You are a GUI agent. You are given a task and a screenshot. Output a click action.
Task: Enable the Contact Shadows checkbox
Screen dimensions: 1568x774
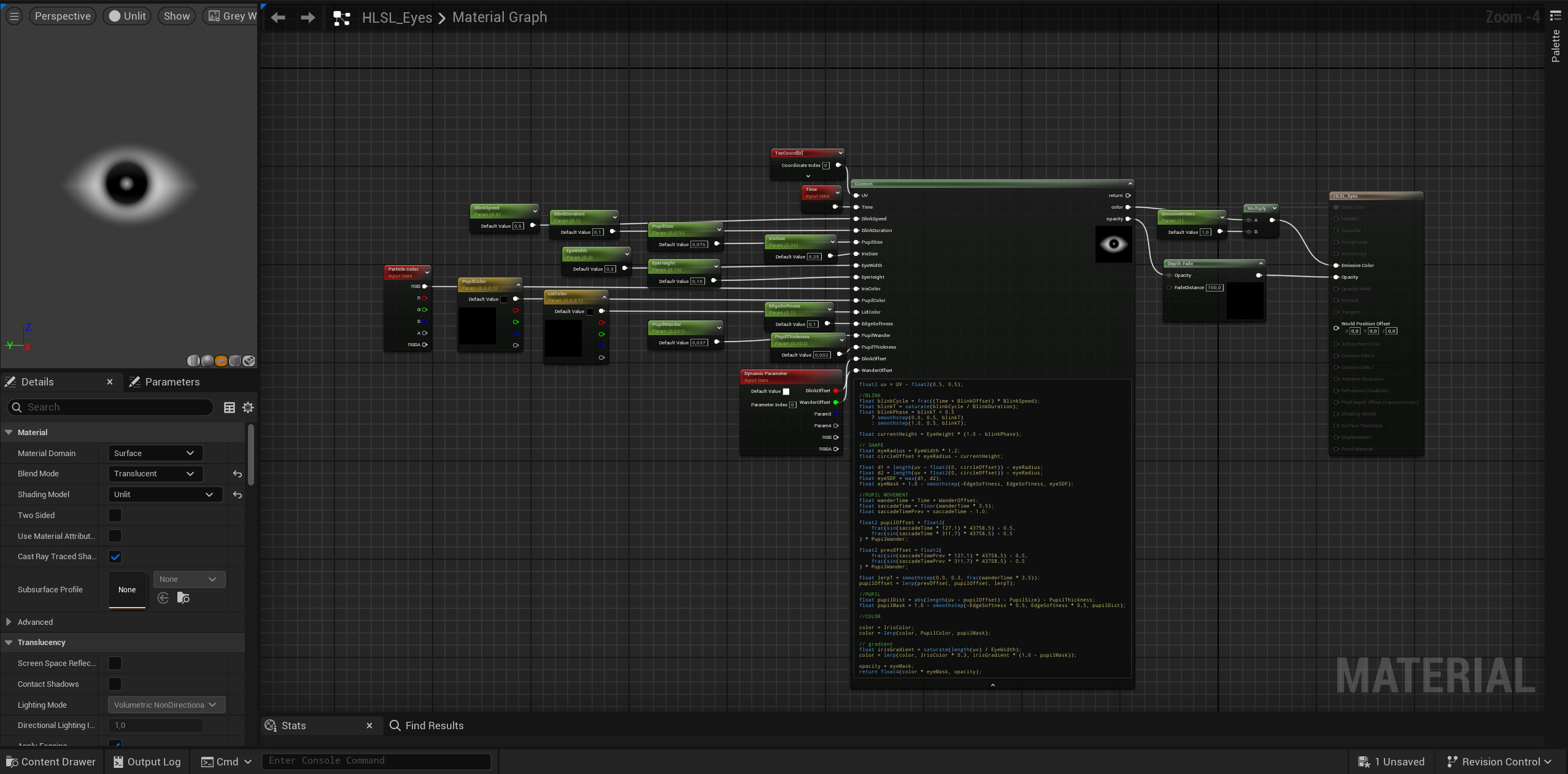[114, 684]
